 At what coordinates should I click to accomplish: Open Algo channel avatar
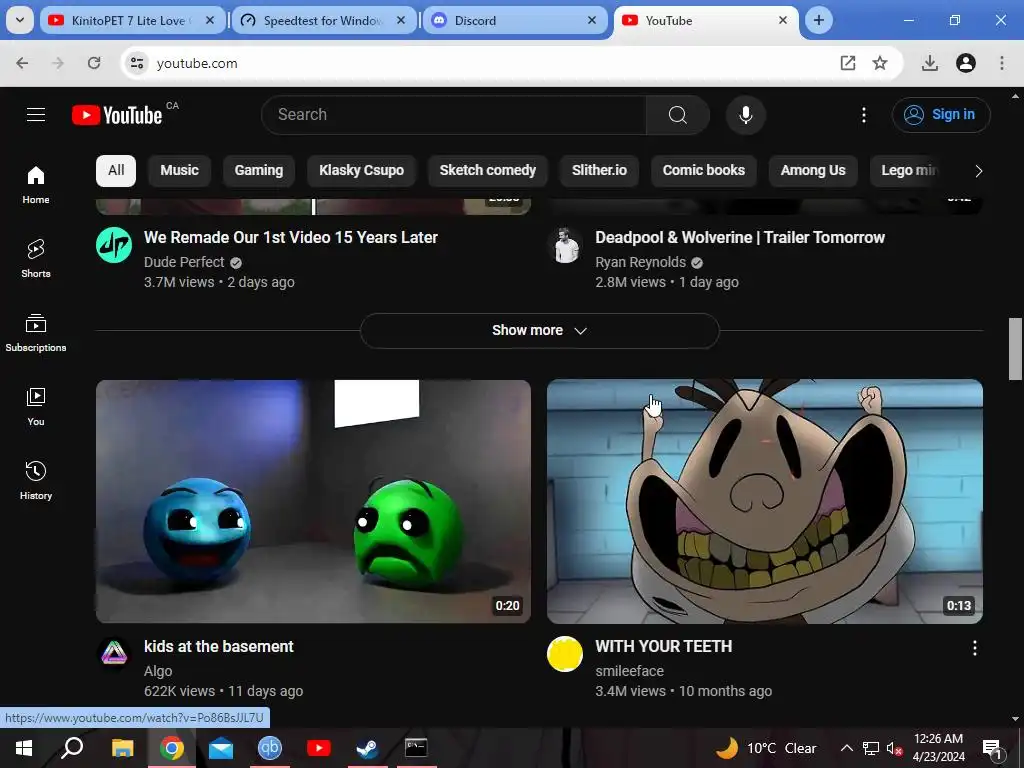pos(114,654)
